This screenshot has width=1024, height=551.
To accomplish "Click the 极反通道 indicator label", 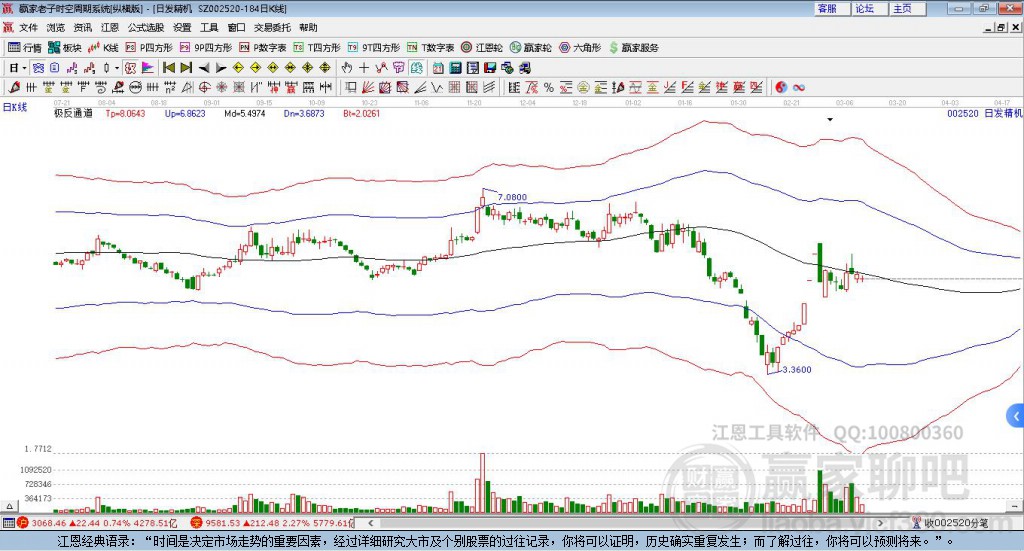I will coord(73,113).
